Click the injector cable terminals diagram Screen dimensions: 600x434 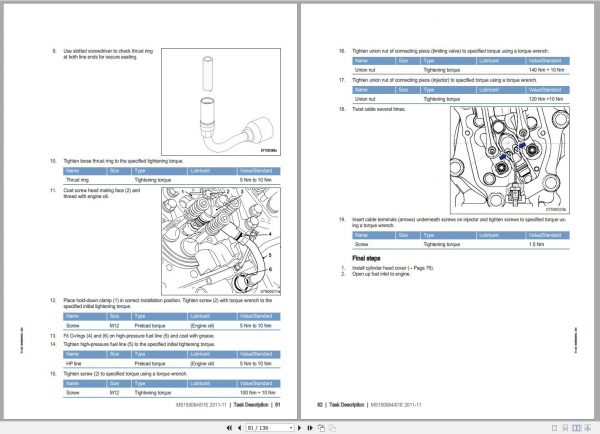click(510, 160)
